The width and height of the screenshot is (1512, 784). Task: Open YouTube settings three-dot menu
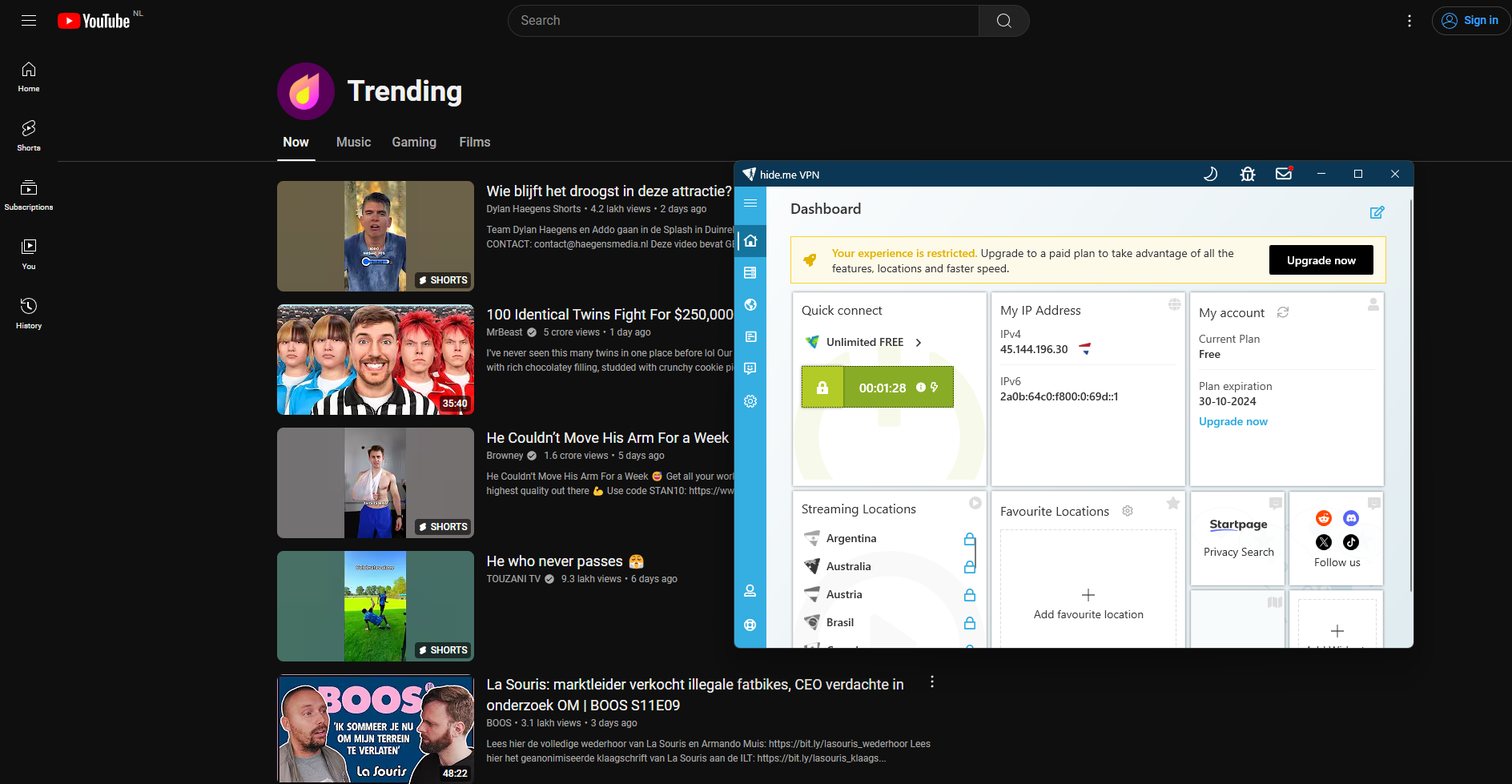1409,21
